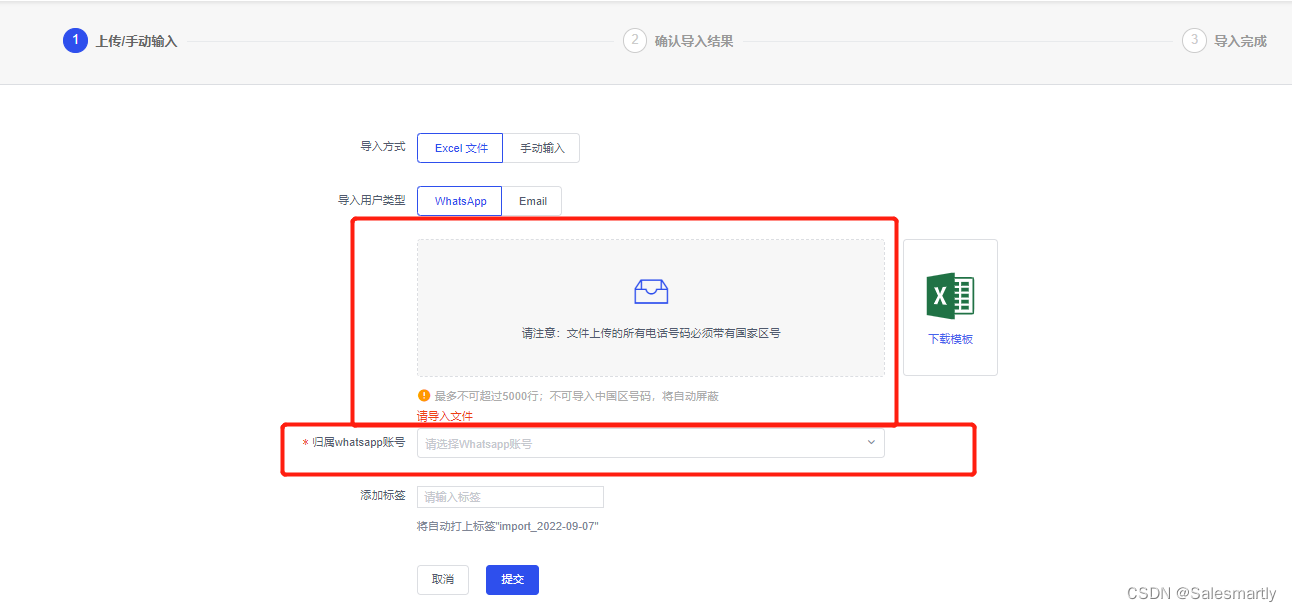The image size is (1292, 612).
Task: Click the upload inbox icon
Action: click(651, 291)
